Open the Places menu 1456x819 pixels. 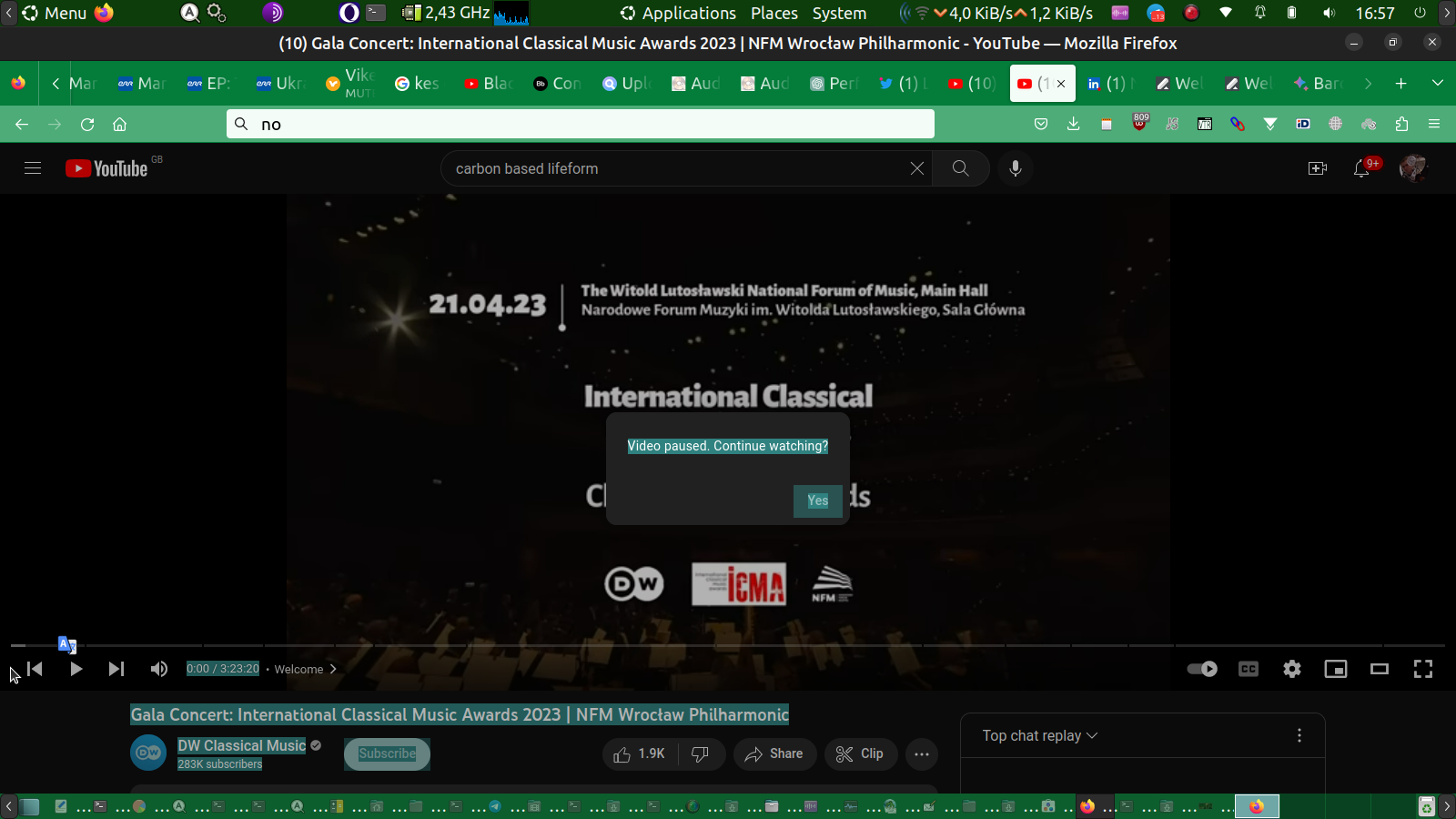point(774,13)
